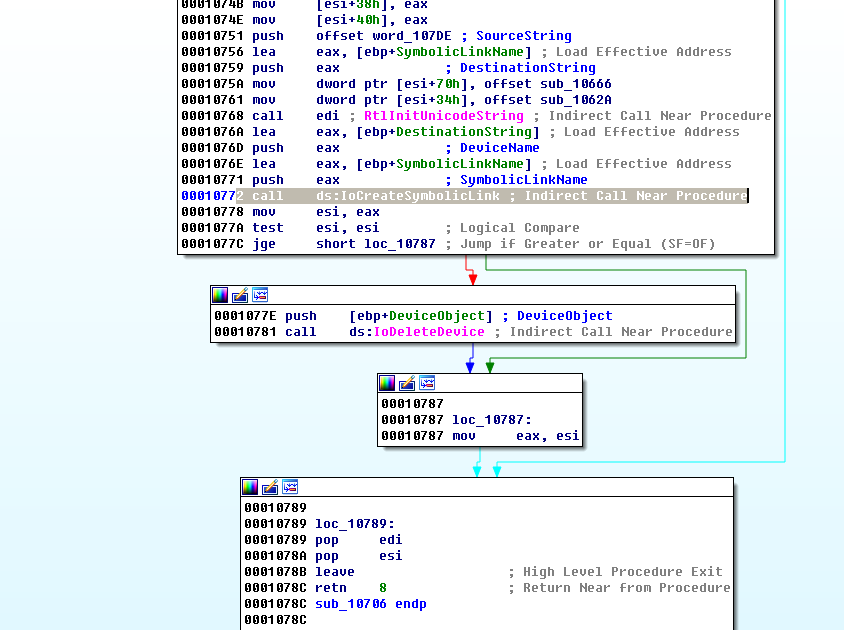The image size is (844, 630).
Task: Click the RtlInitUnicodeString function name
Action: pyautogui.click(x=444, y=116)
